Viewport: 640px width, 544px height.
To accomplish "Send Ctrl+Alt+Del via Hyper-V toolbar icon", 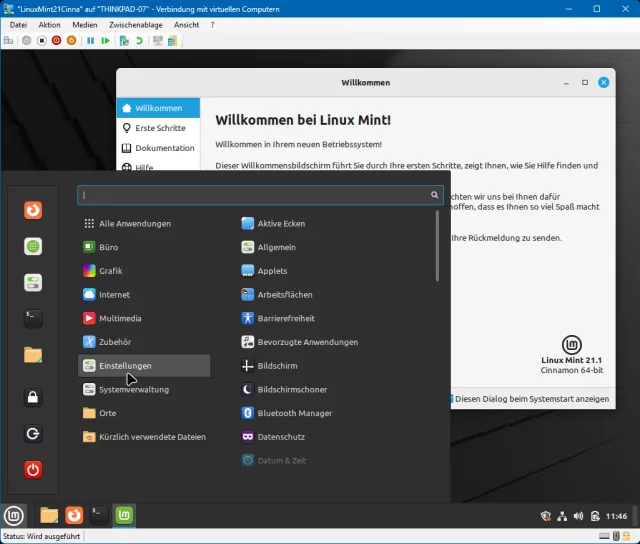I will click(8, 40).
